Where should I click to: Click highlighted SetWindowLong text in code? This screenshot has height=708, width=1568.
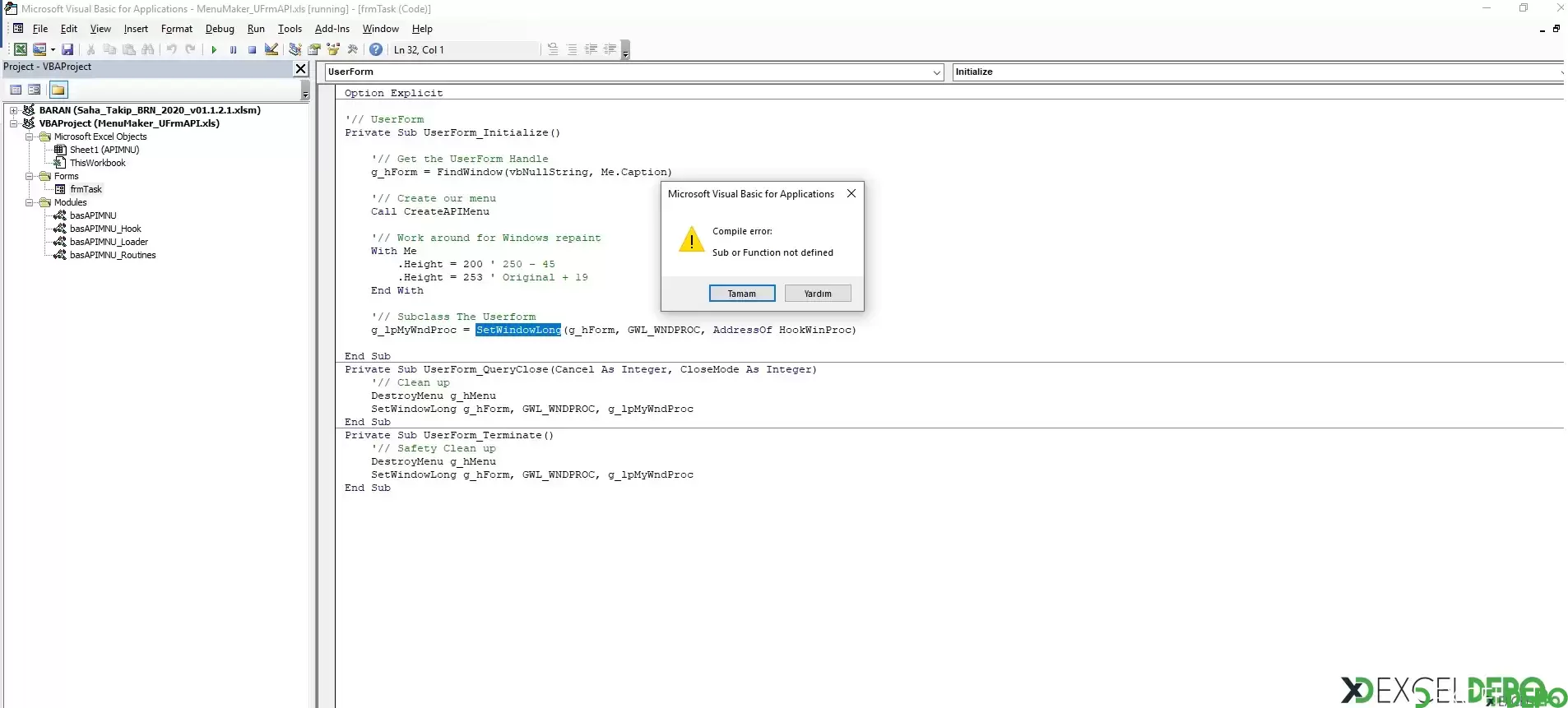518,330
